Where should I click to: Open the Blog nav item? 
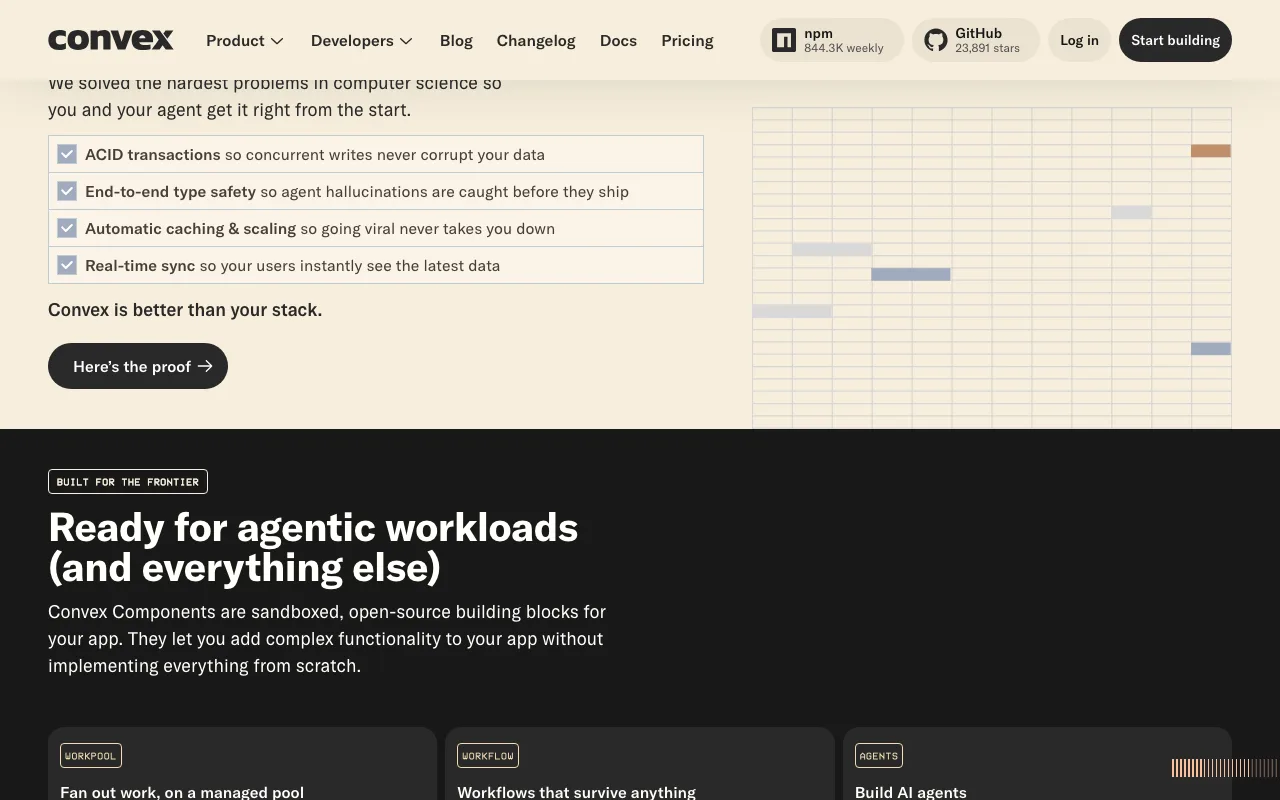coord(456,40)
